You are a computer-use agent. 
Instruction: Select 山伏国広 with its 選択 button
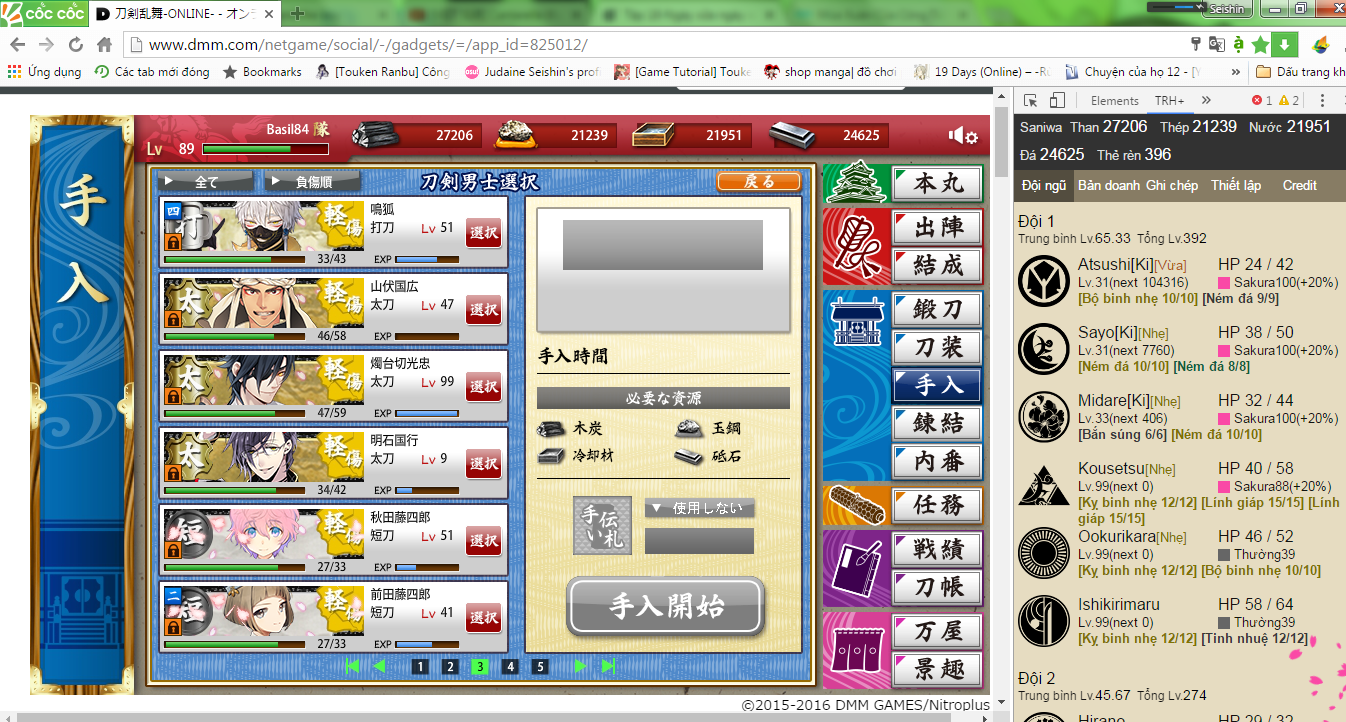click(484, 309)
